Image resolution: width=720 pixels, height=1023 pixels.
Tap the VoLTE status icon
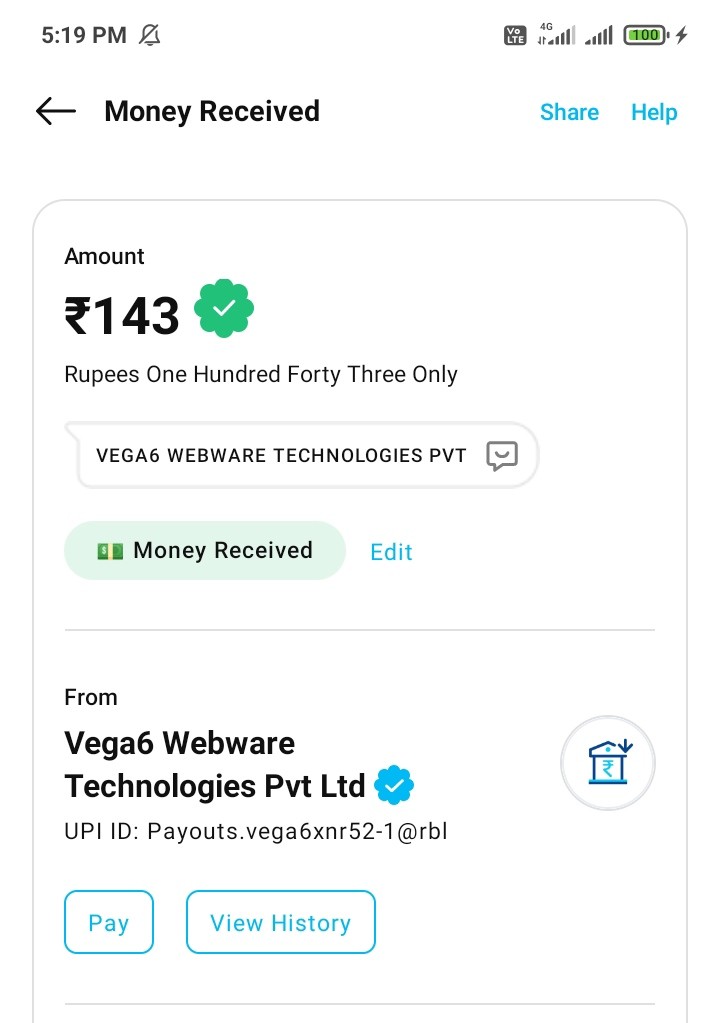[514, 36]
